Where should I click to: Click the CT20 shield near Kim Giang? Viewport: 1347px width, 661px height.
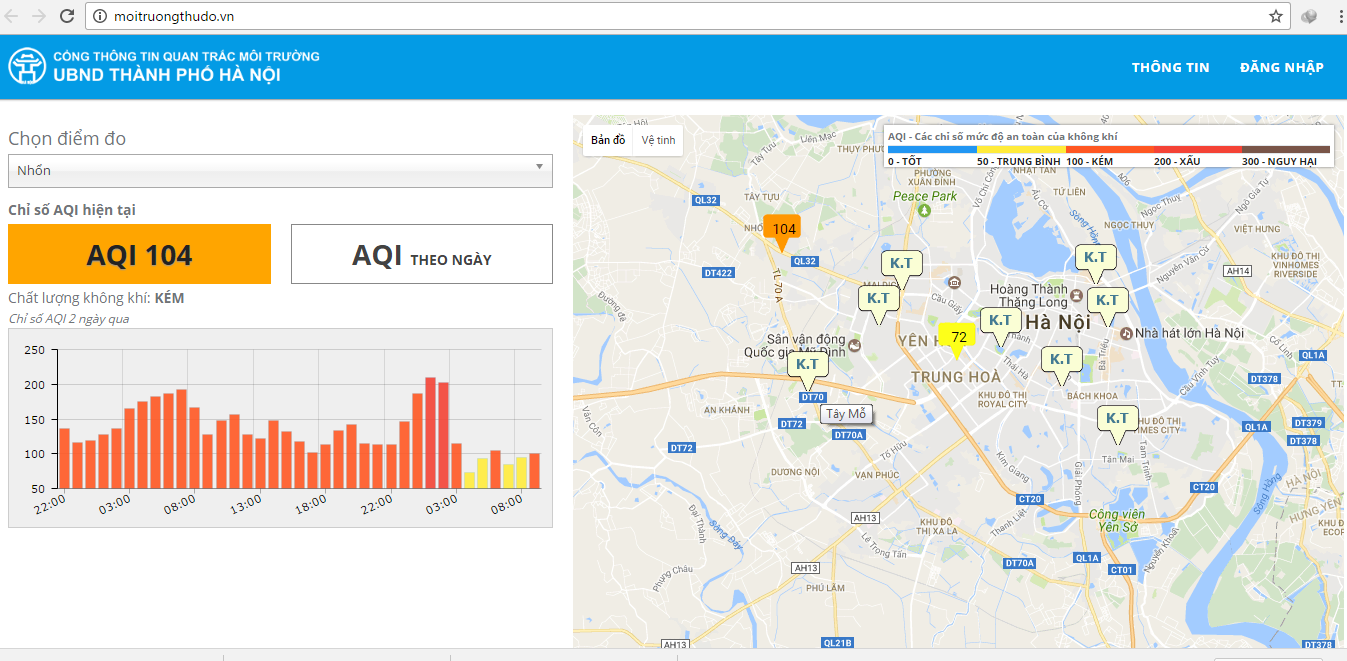tap(1029, 498)
